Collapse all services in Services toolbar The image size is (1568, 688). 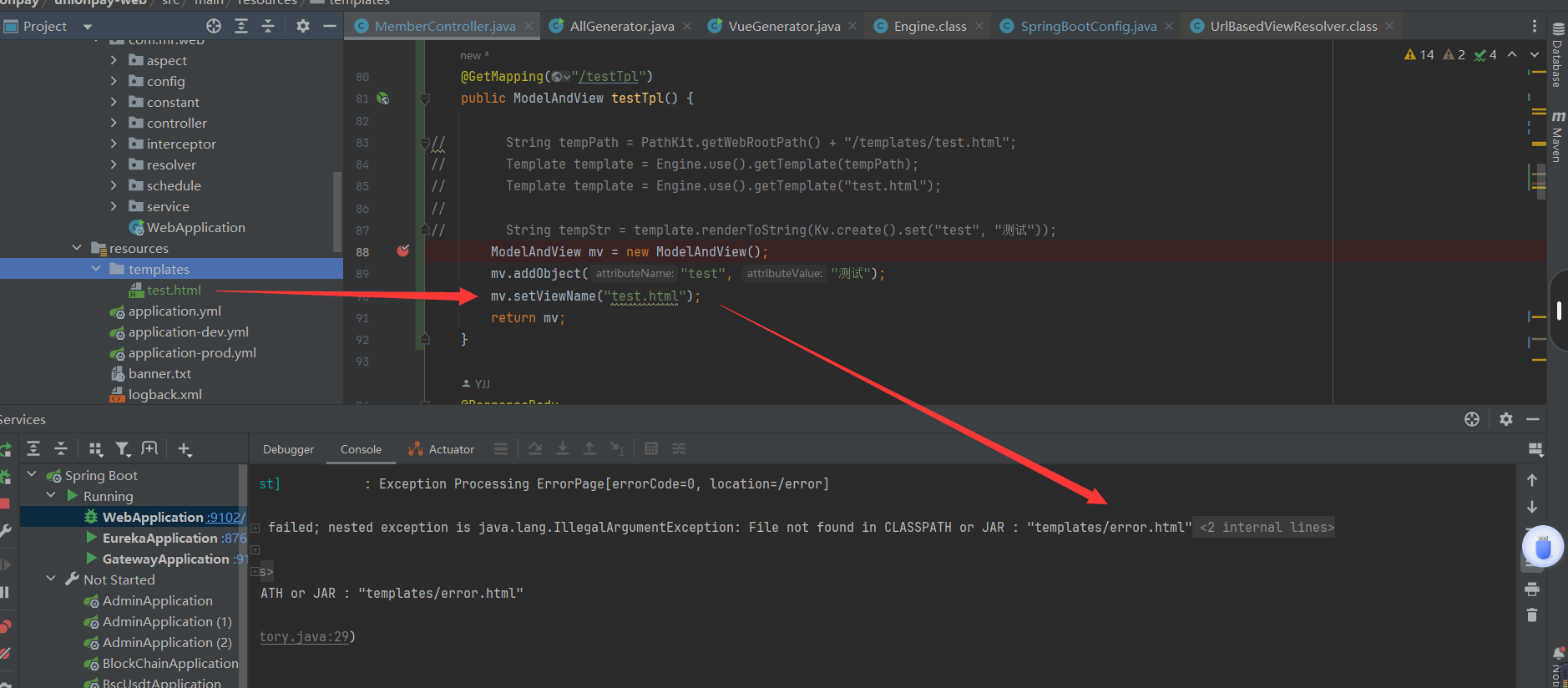pos(61,449)
